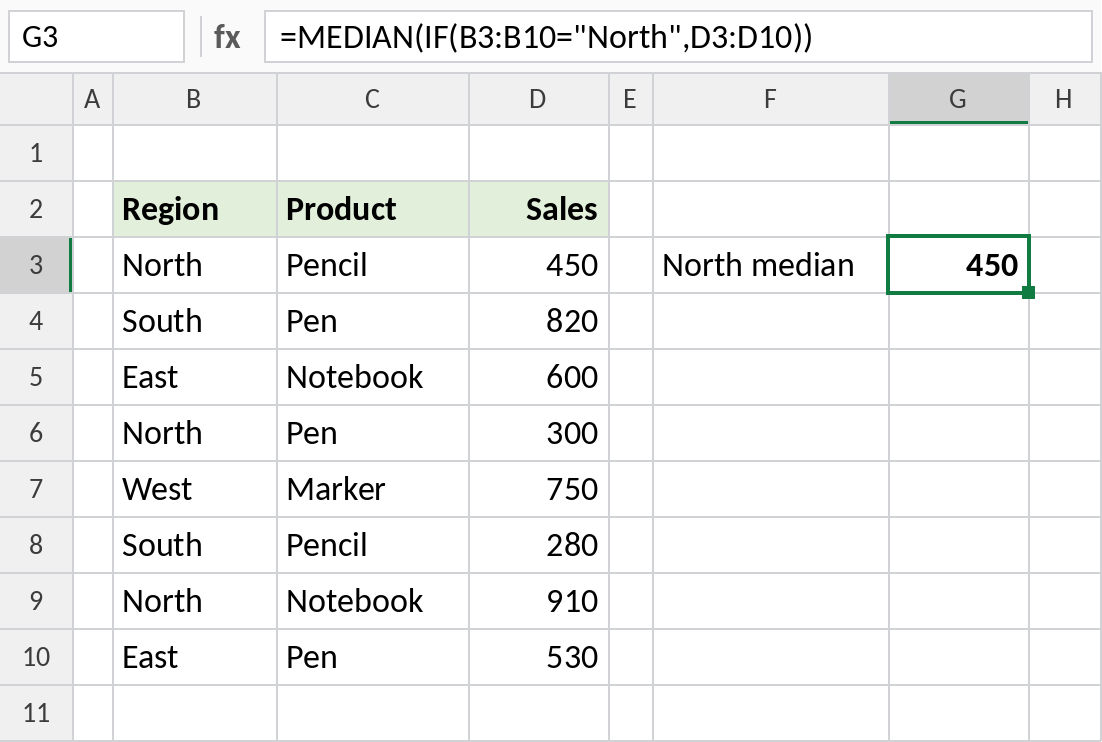
Task: Select row 3 header
Action: pos(36,266)
